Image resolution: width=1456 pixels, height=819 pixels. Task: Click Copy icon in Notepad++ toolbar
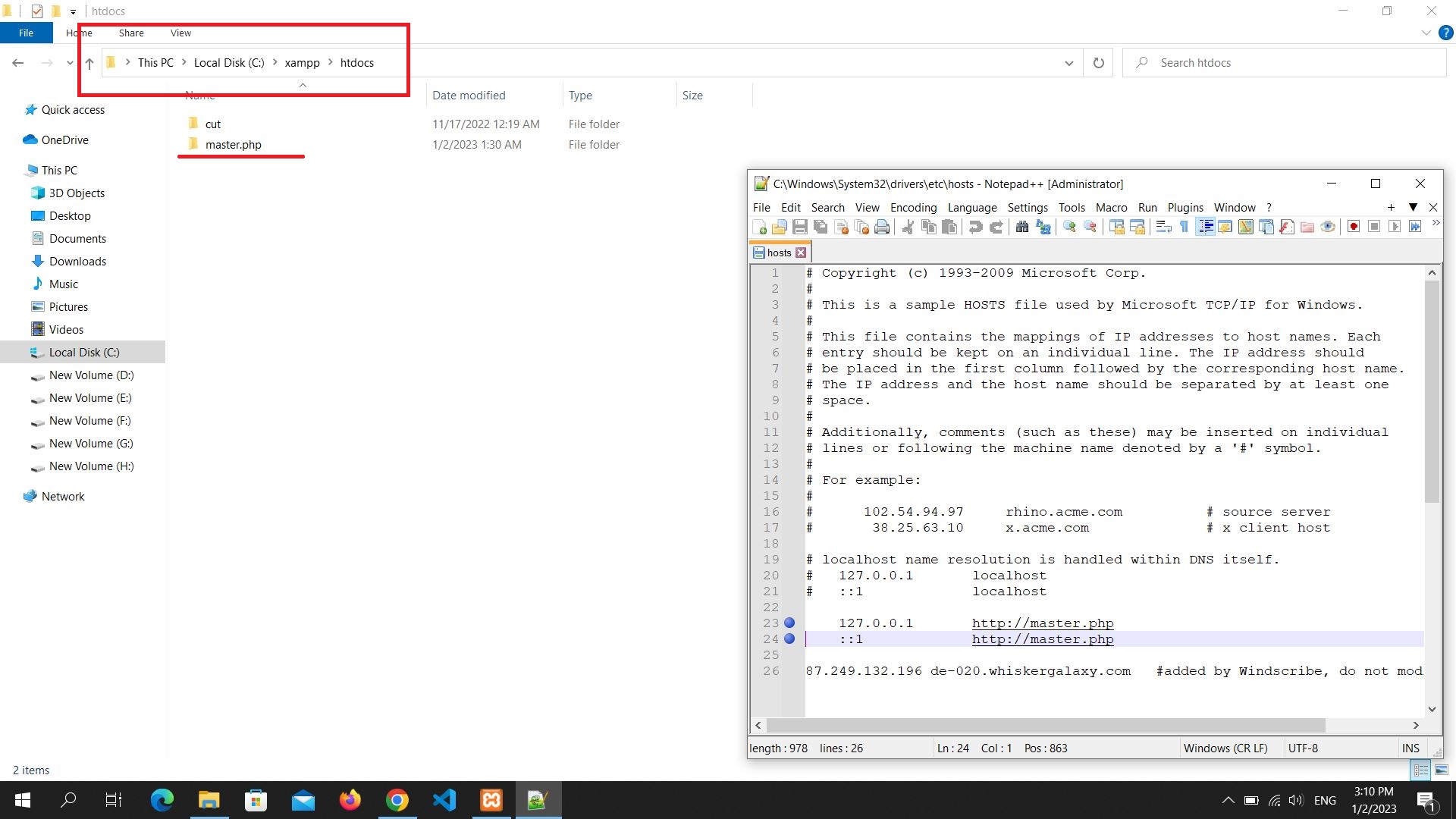(928, 227)
